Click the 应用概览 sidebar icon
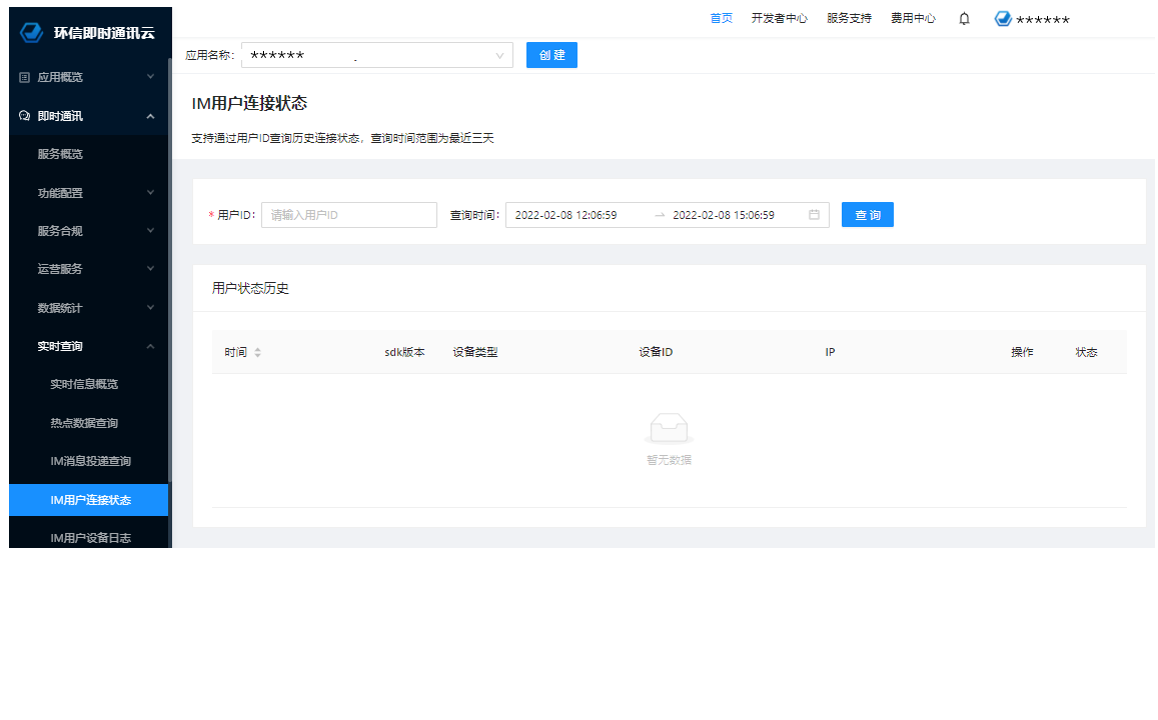This screenshot has height=720, width=1158. [24, 77]
